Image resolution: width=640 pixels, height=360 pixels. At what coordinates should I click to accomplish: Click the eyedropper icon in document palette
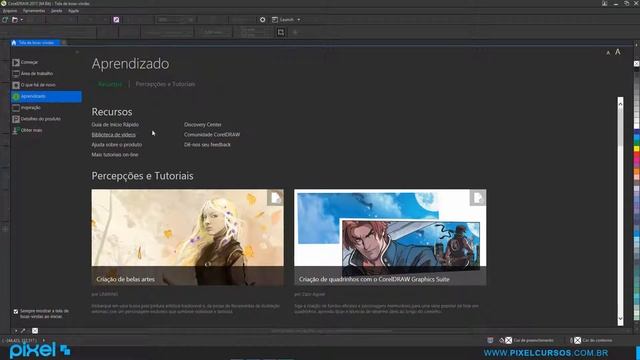(23, 331)
